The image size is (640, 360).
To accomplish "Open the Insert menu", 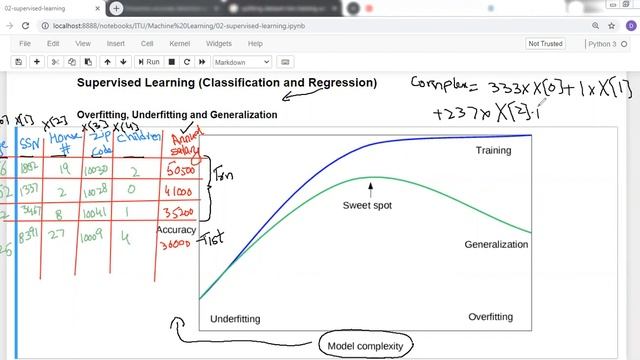I will point(116,44).
